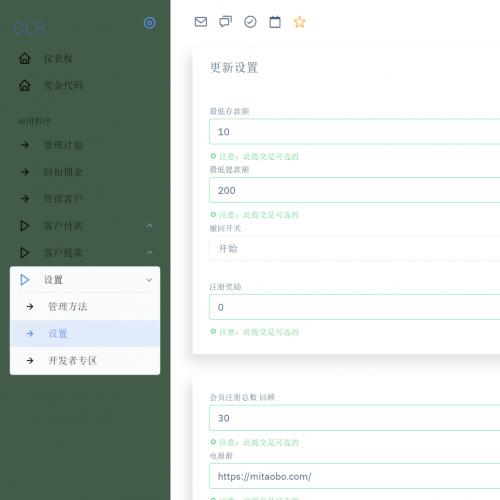The image size is (500, 500).
Task: Open the chat messages icon
Action: tap(225, 22)
